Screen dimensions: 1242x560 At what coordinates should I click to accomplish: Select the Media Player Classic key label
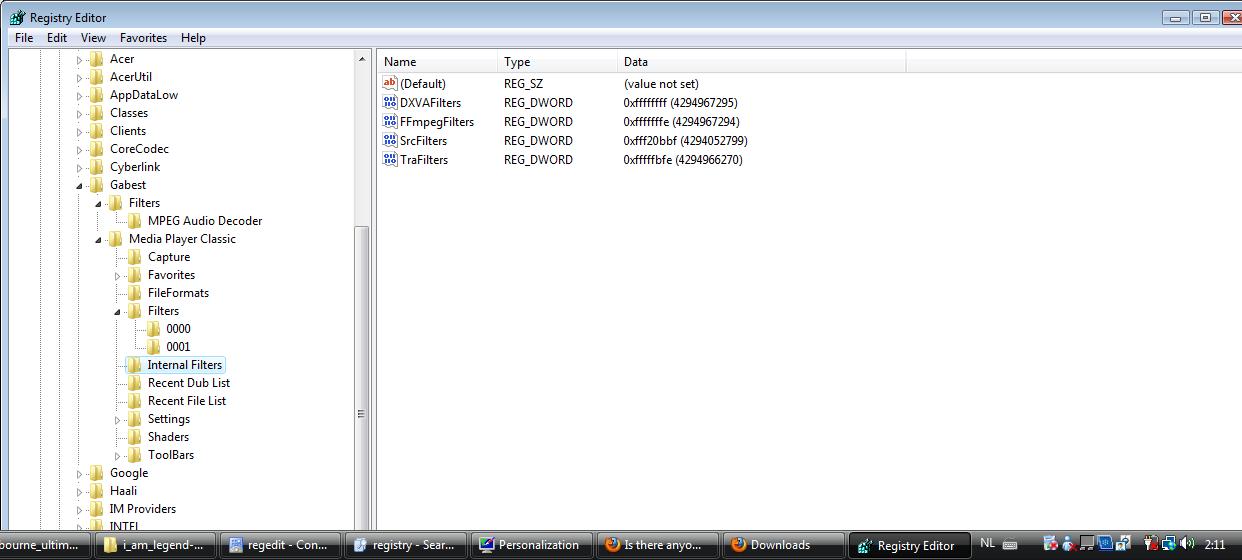pyautogui.click(x=182, y=239)
